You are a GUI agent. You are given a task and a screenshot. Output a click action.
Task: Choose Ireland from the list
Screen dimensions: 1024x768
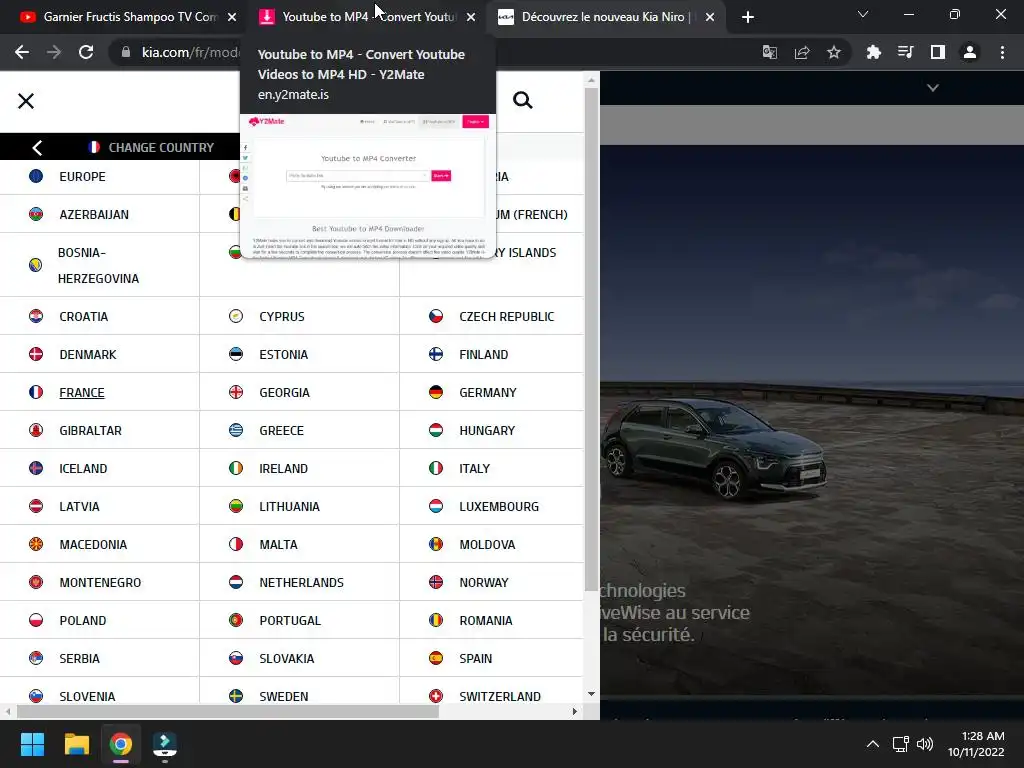tap(283, 468)
